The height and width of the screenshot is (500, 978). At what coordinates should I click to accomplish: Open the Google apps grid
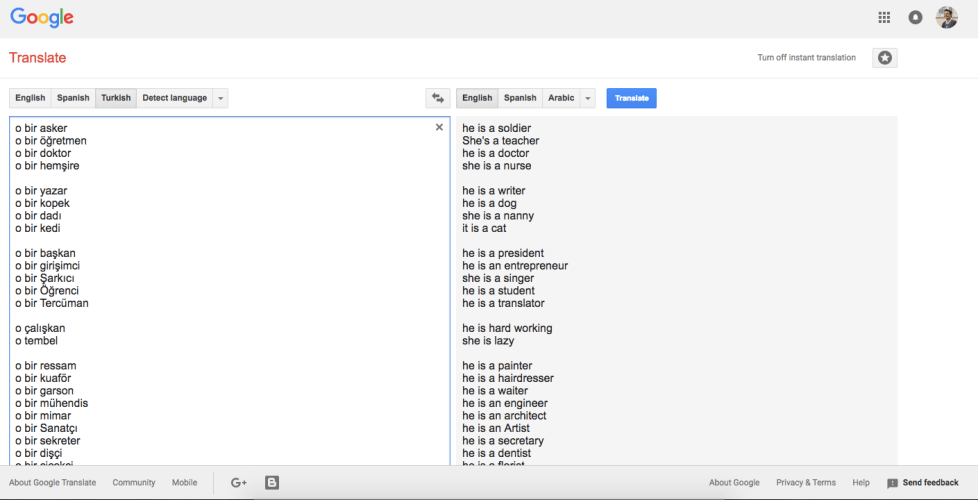tap(884, 17)
